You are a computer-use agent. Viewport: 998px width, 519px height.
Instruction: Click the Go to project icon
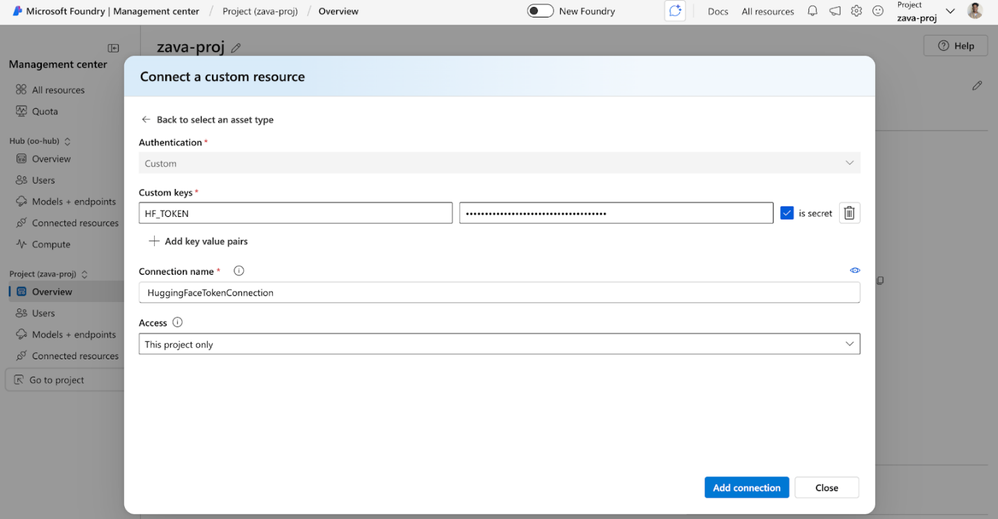coord(18,380)
